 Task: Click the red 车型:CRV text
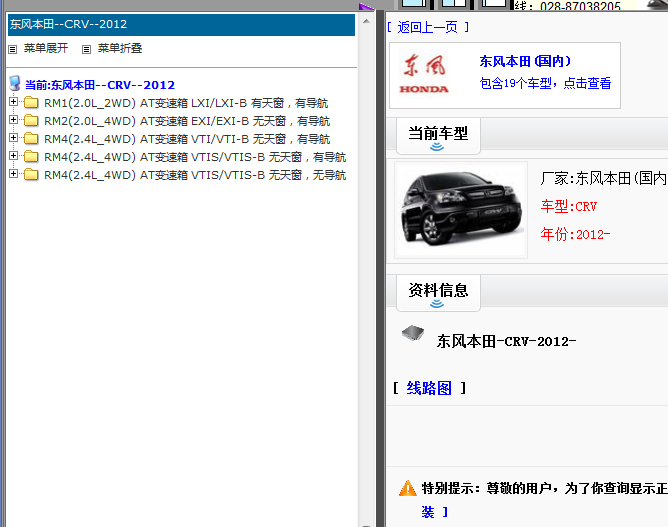pos(569,207)
